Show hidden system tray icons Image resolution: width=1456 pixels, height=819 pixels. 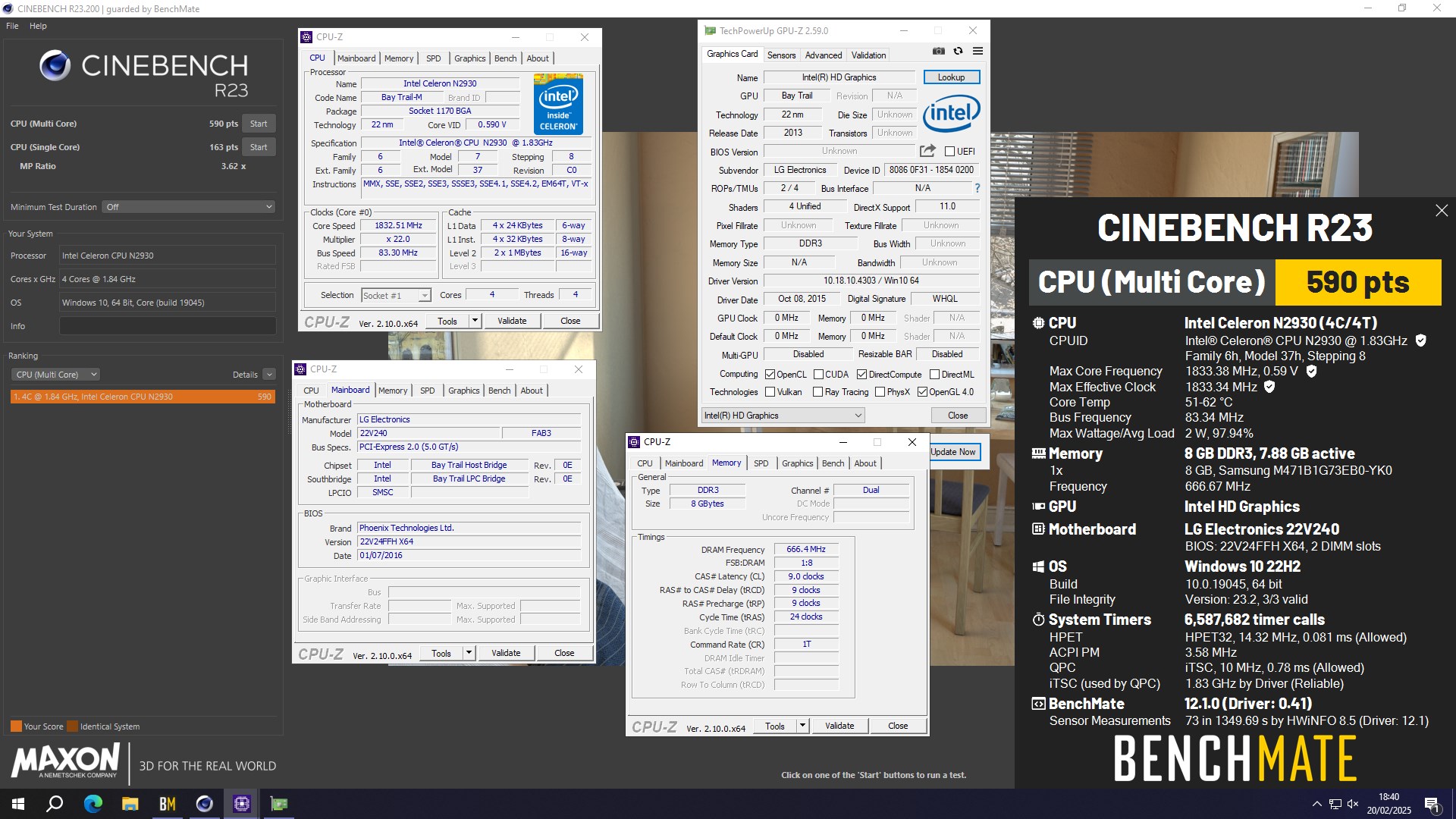pyautogui.click(x=1317, y=804)
